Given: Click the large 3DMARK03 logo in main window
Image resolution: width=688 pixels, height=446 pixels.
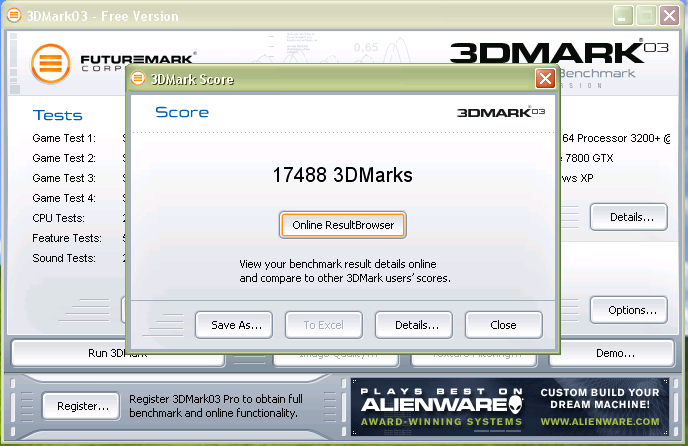Looking at the screenshot, I should click(x=559, y=53).
